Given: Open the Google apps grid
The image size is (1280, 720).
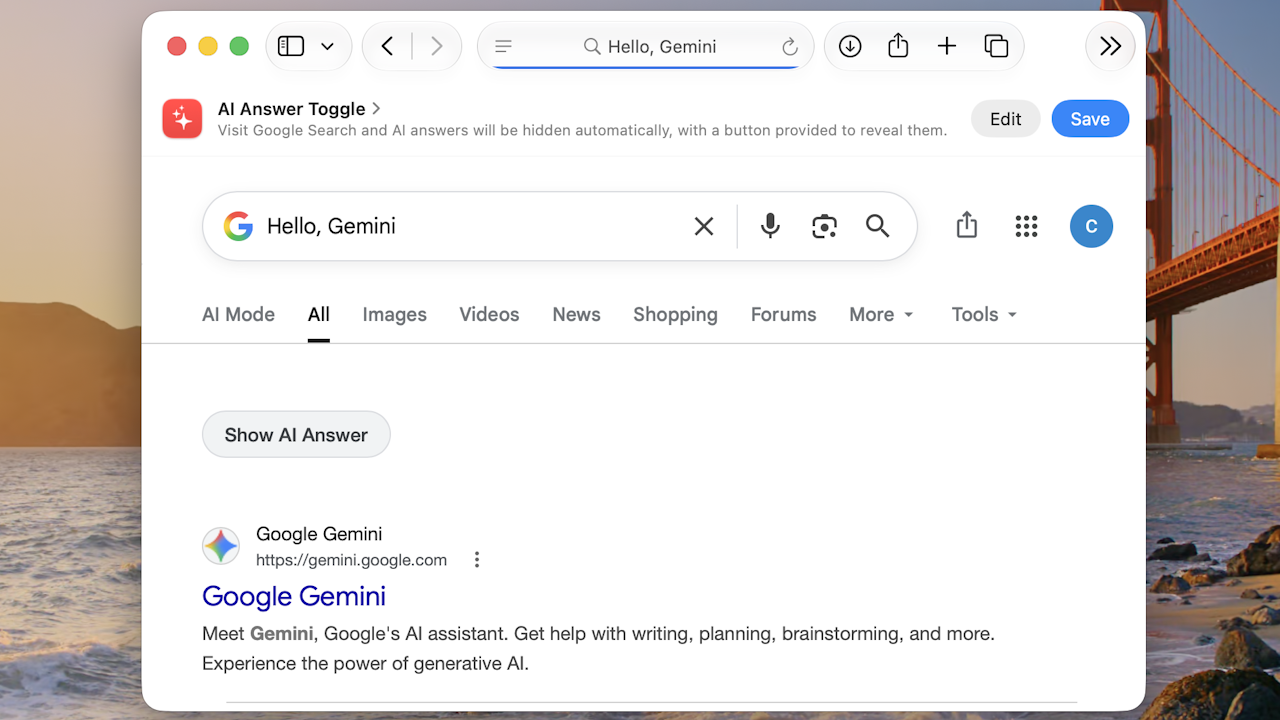Looking at the screenshot, I should tap(1026, 226).
